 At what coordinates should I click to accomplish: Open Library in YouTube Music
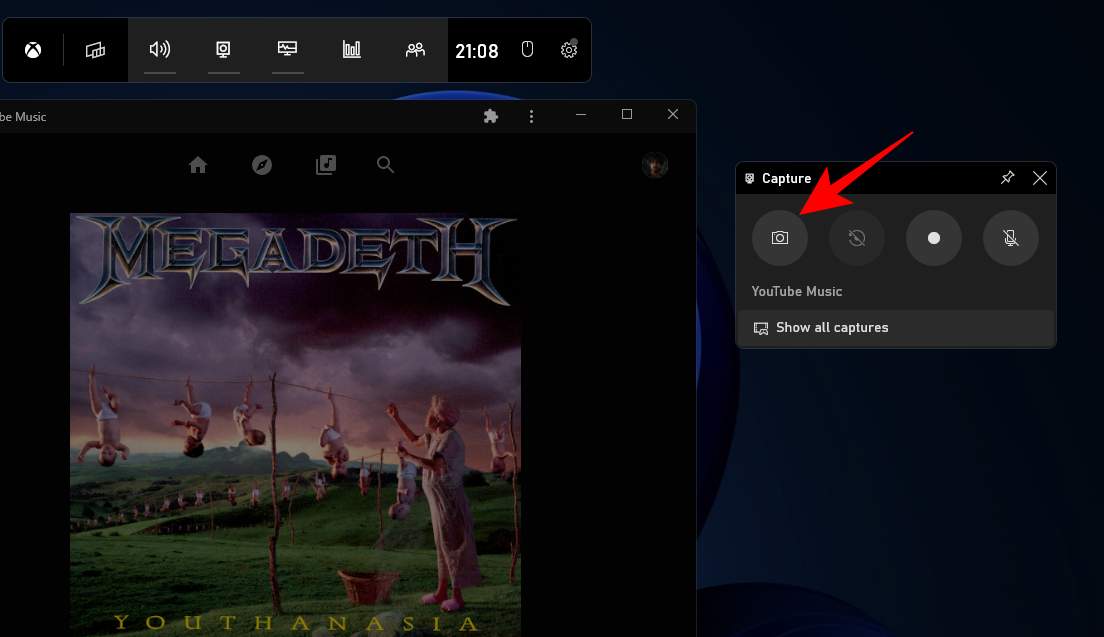326,165
